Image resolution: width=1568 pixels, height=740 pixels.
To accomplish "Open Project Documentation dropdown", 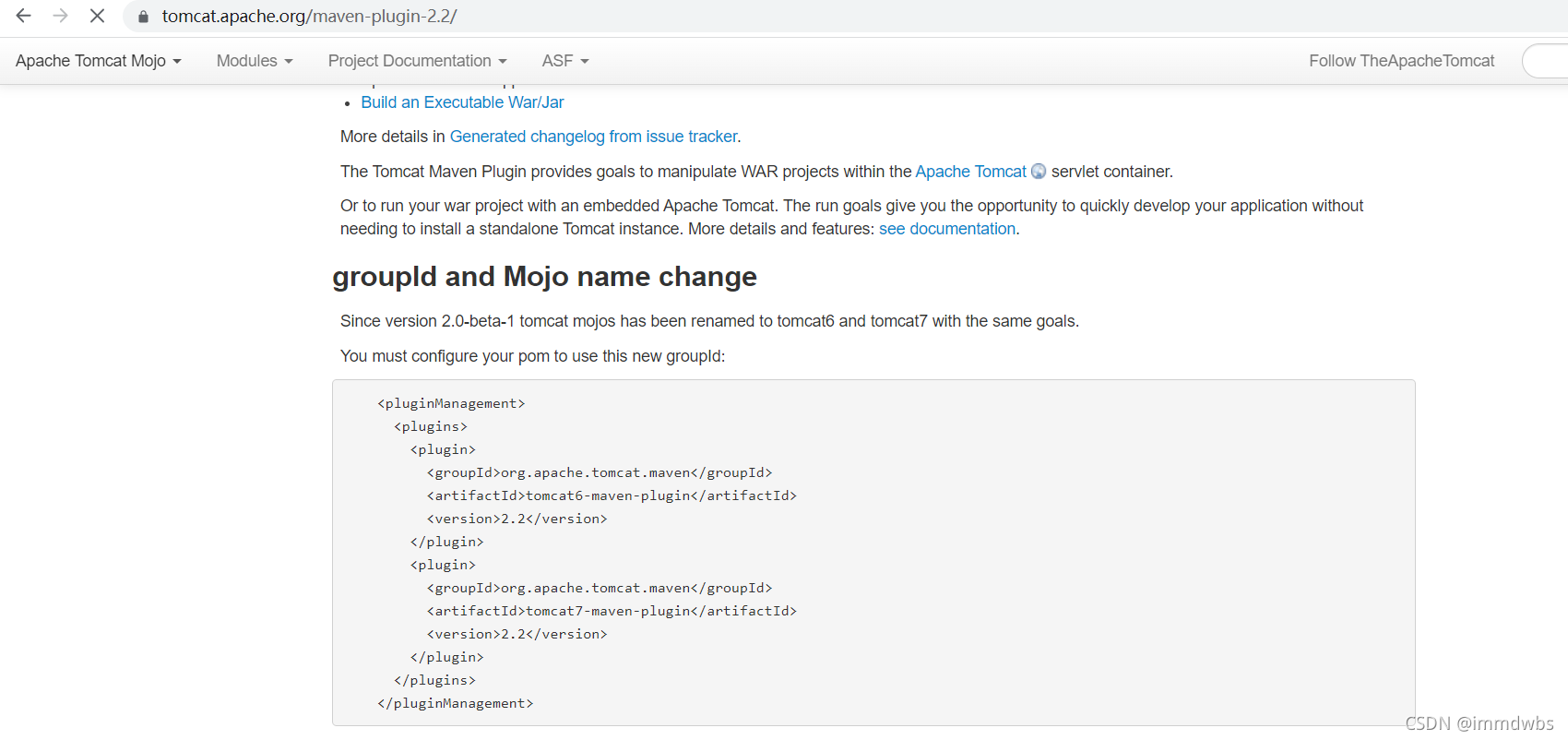I will pos(417,61).
